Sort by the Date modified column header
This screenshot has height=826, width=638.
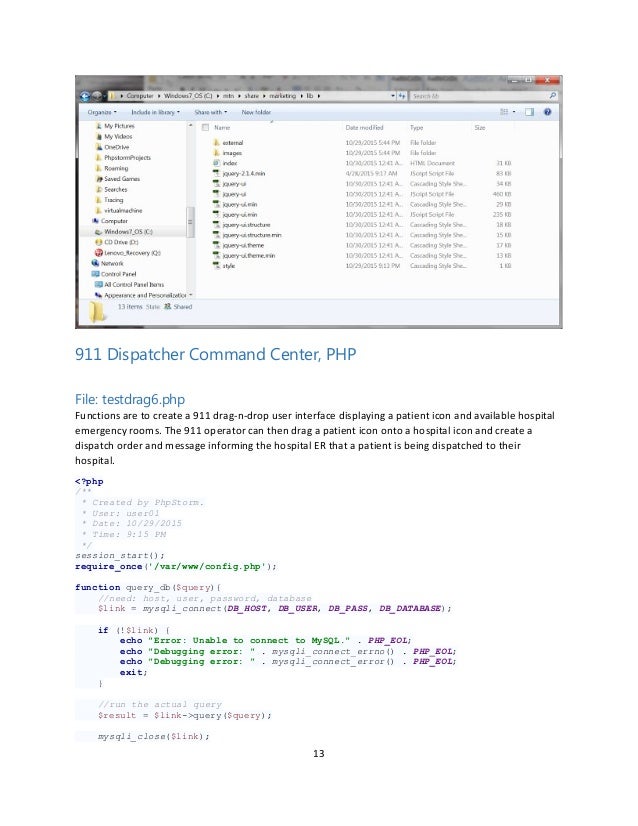(365, 127)
